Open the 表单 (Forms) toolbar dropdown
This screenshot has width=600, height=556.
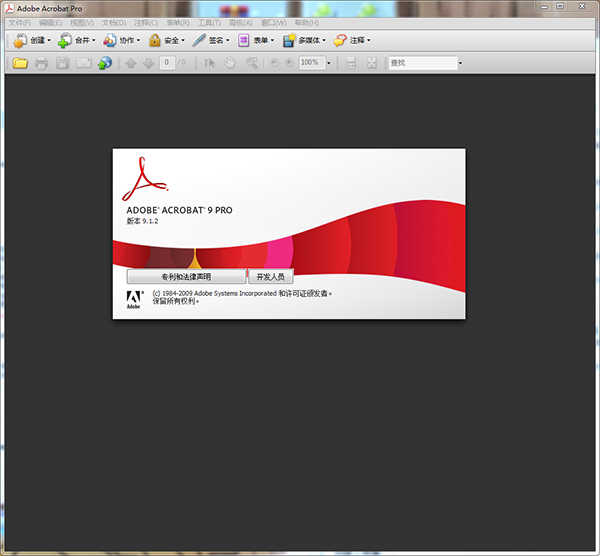click(256, 40)
